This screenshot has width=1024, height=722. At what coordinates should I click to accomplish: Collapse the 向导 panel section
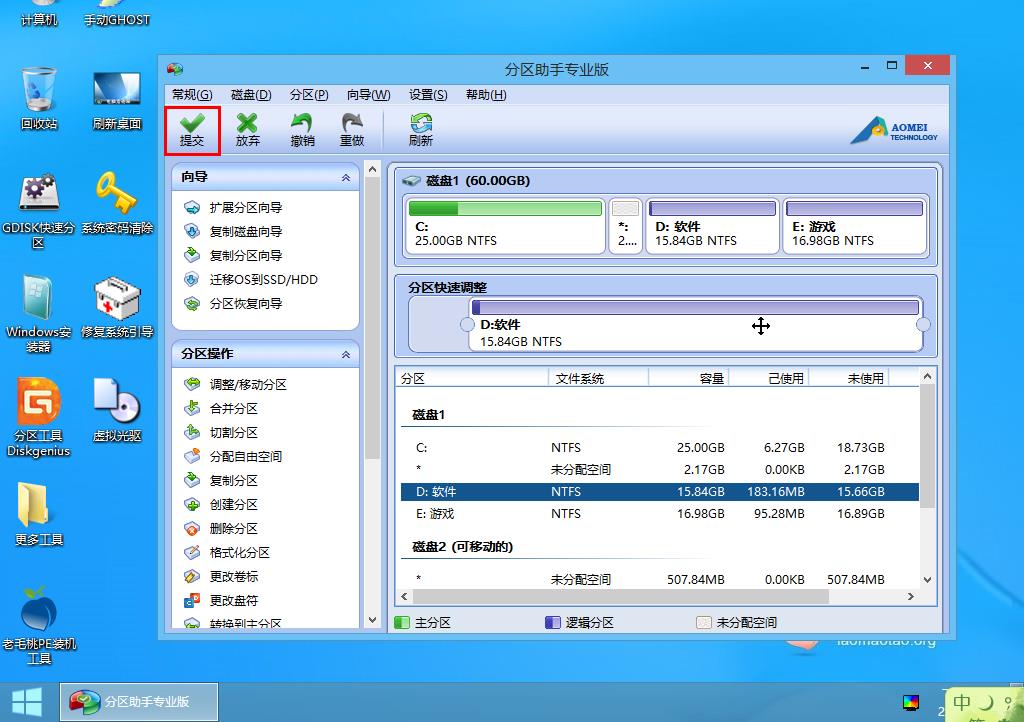346,177
